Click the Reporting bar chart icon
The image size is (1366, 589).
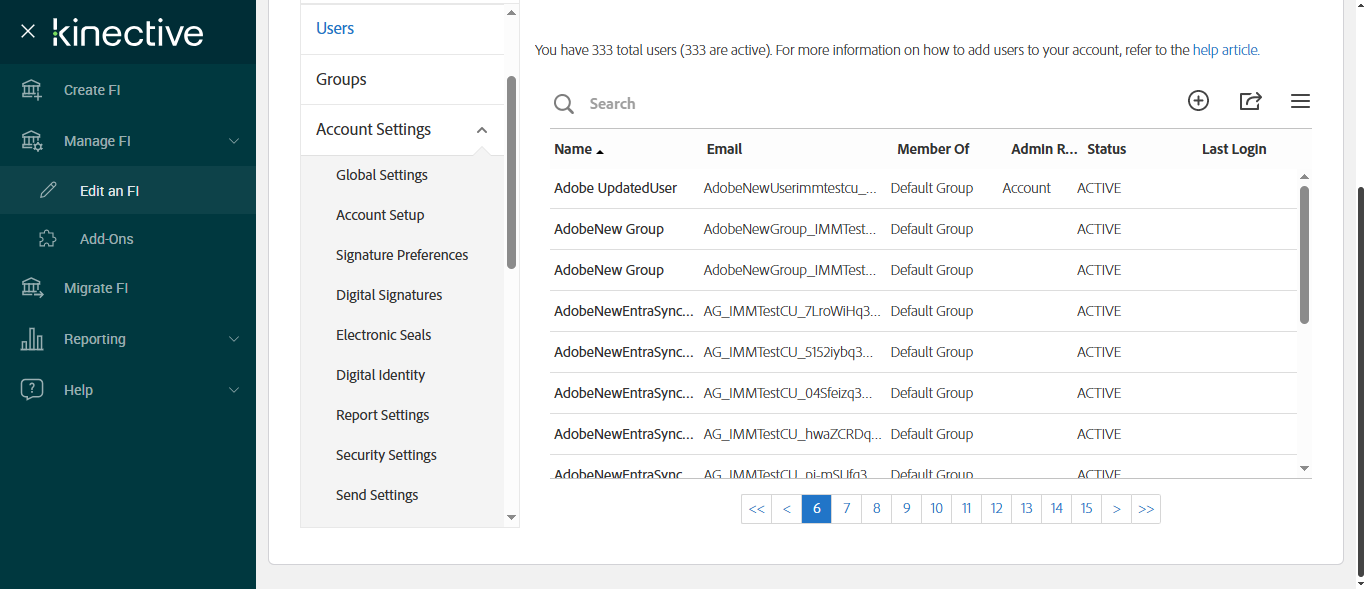(32, 339)
